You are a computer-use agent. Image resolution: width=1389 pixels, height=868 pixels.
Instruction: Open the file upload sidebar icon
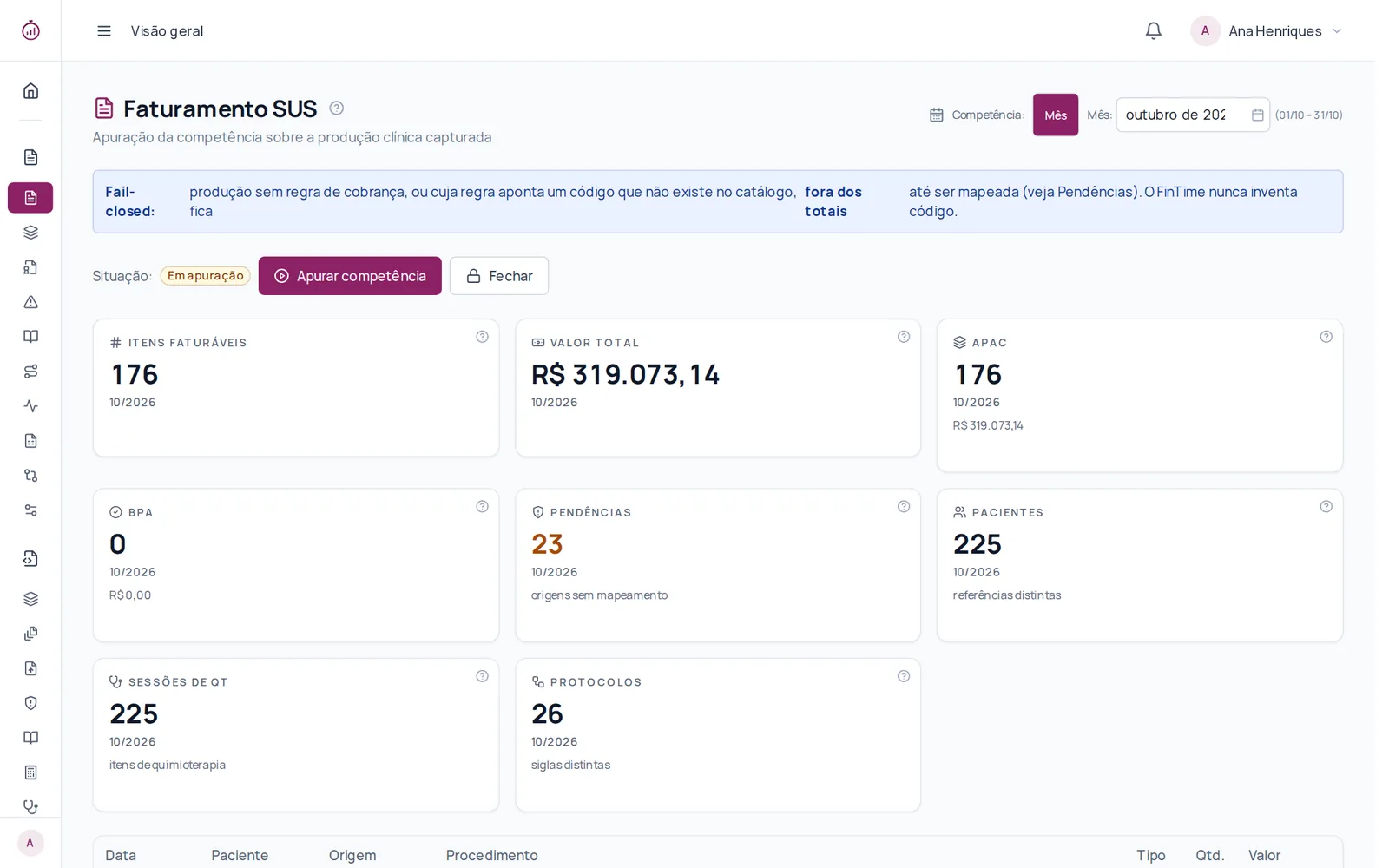pos(30,668)
